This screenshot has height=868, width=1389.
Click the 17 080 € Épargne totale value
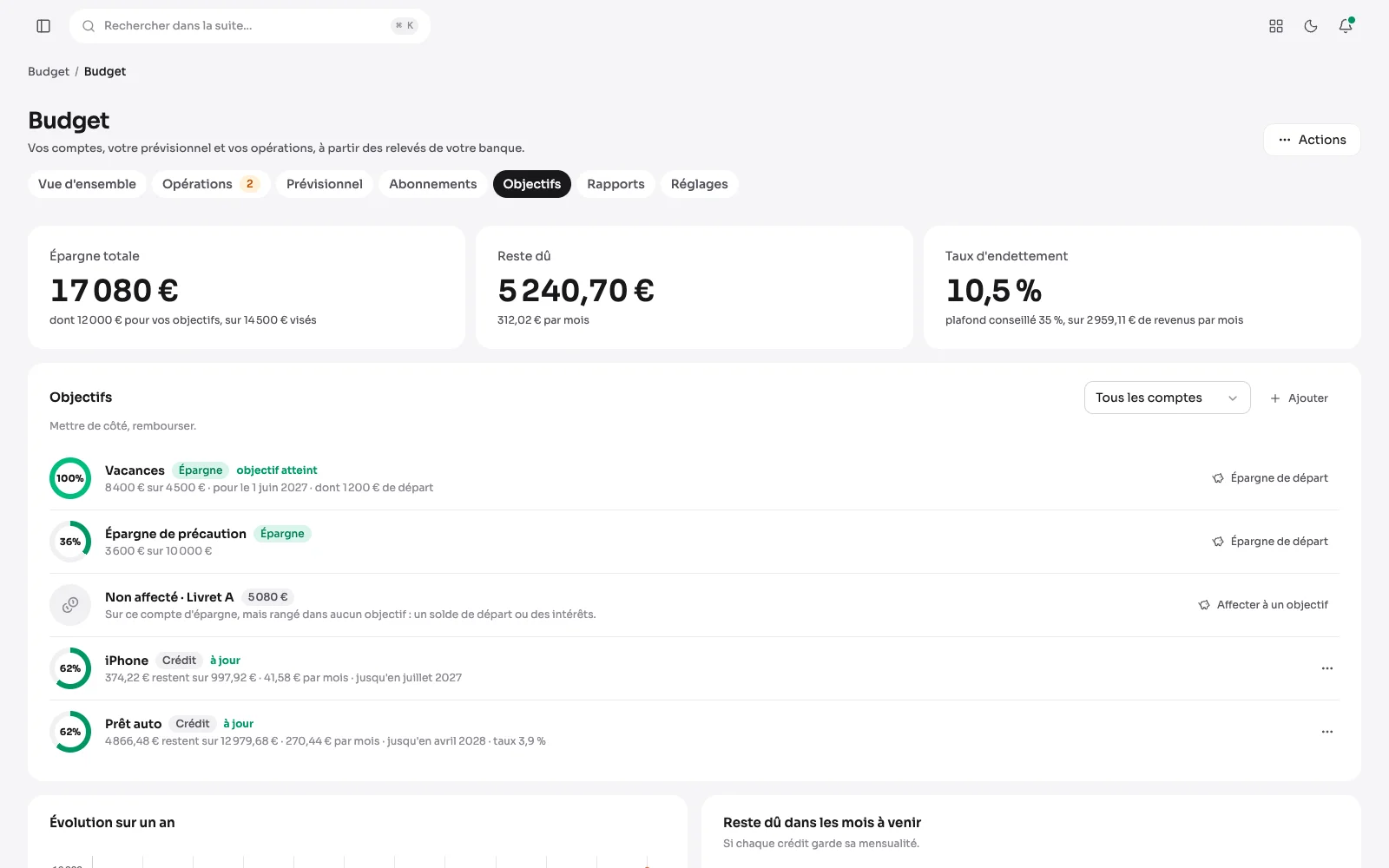tap(115, 290)
